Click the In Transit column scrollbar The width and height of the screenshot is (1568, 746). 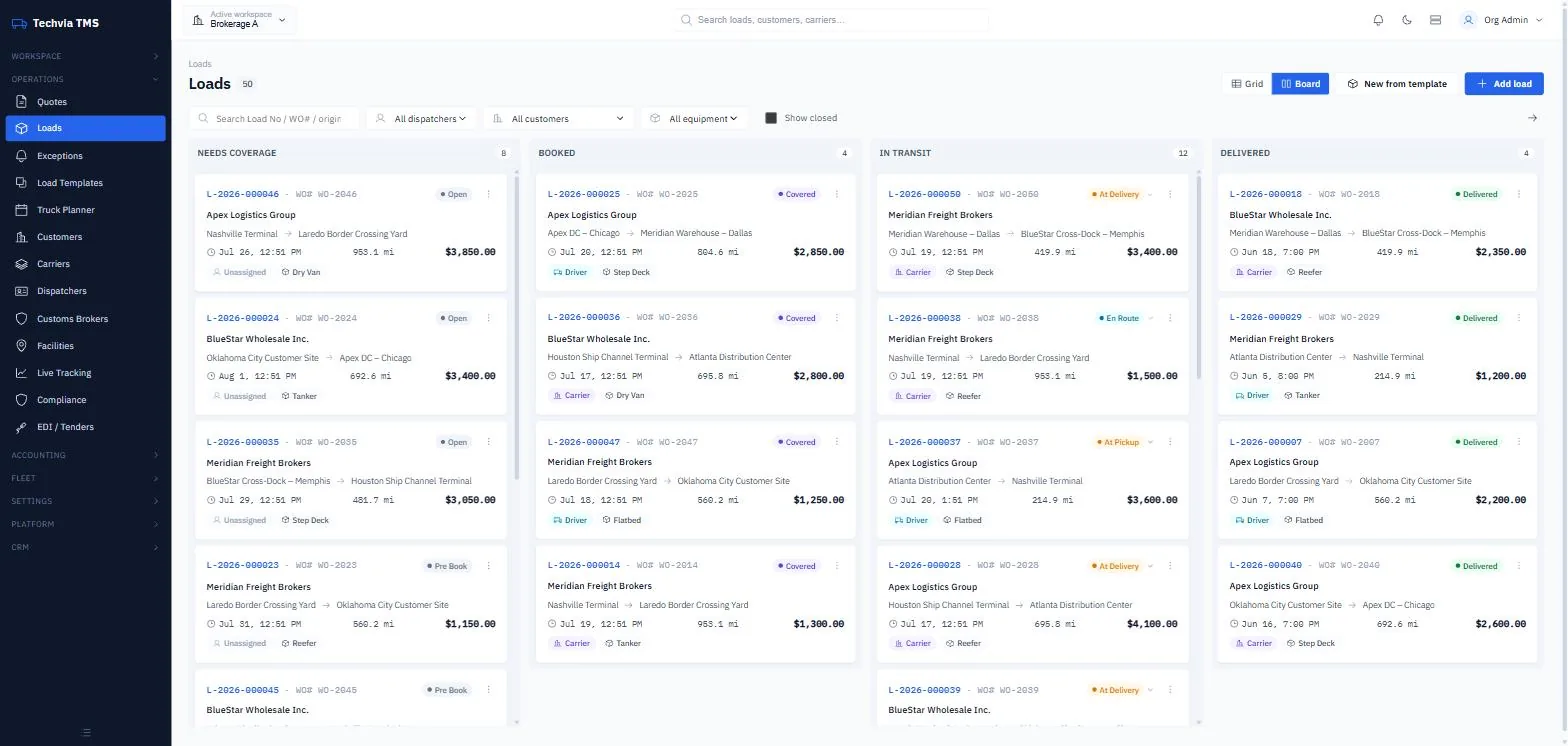click(x=1199, y=277)
